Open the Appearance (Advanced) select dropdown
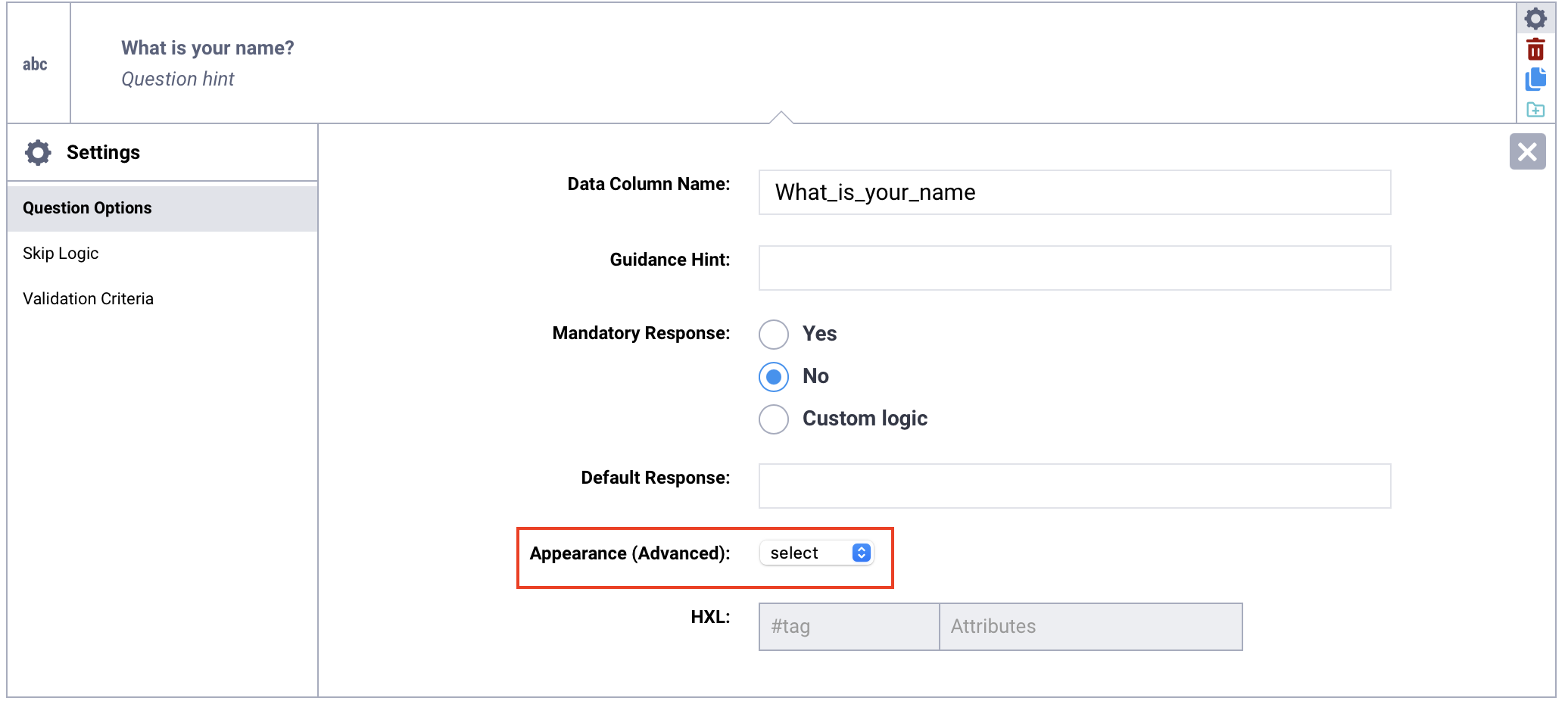Screen dimensions: 1568x704 point(817,553)
